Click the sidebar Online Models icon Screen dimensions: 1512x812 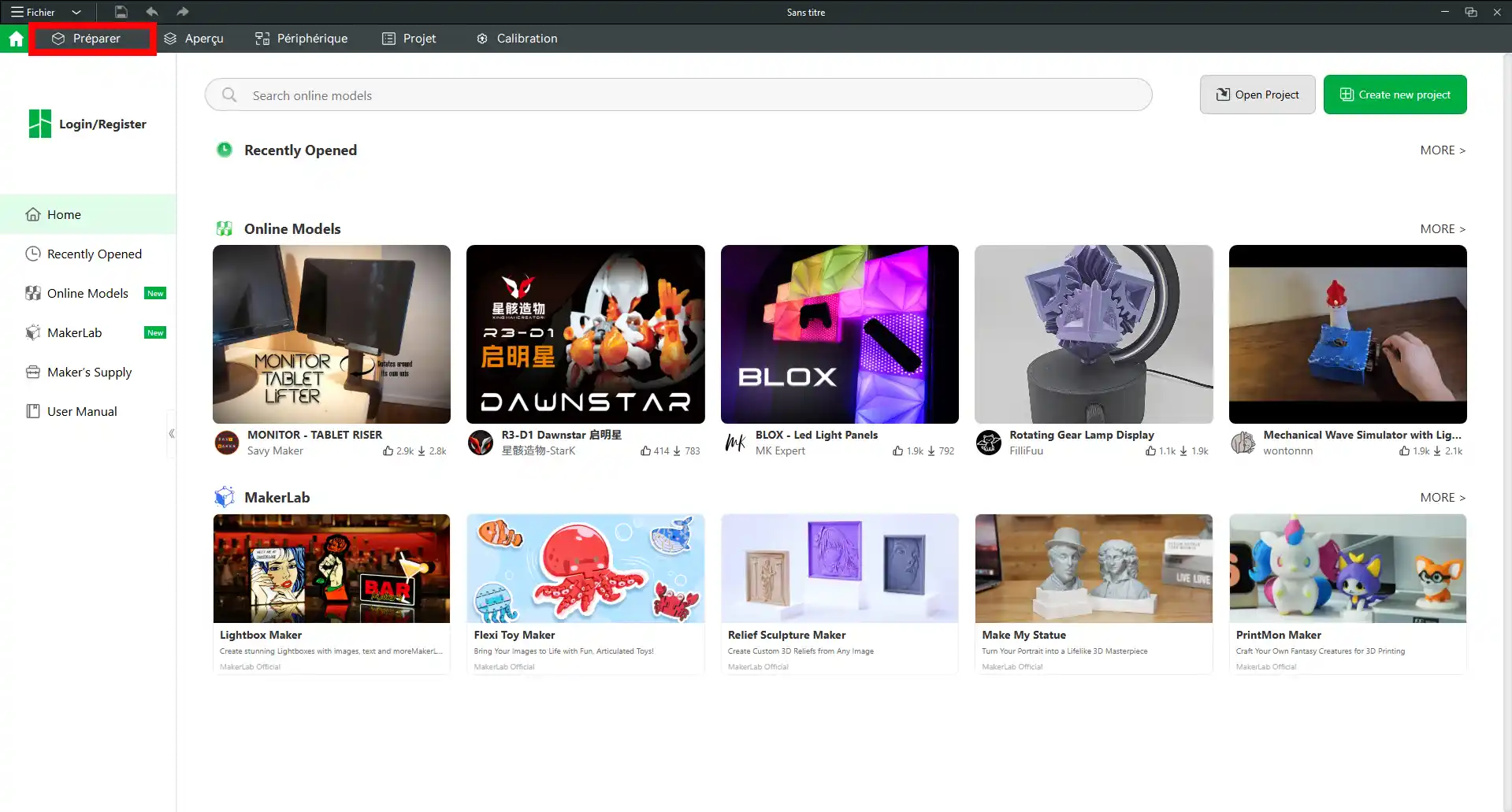tap(33, 293)
